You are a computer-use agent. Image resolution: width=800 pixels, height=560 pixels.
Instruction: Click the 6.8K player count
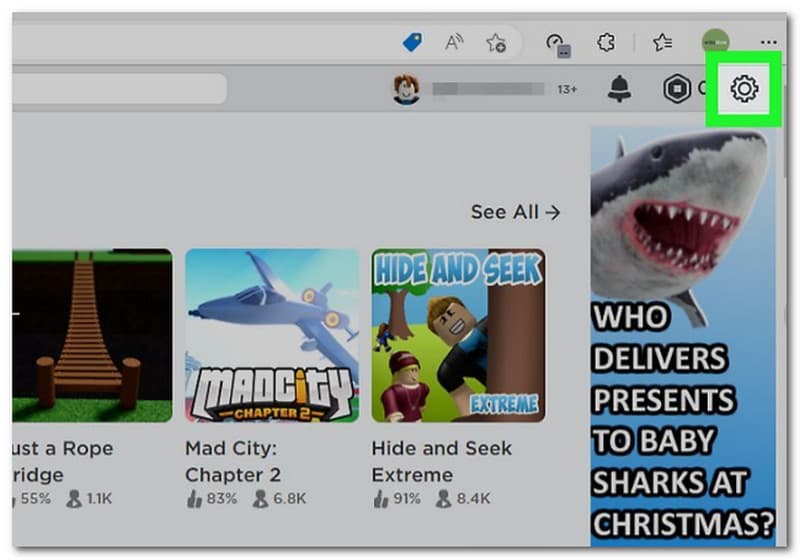click(280, 498)
